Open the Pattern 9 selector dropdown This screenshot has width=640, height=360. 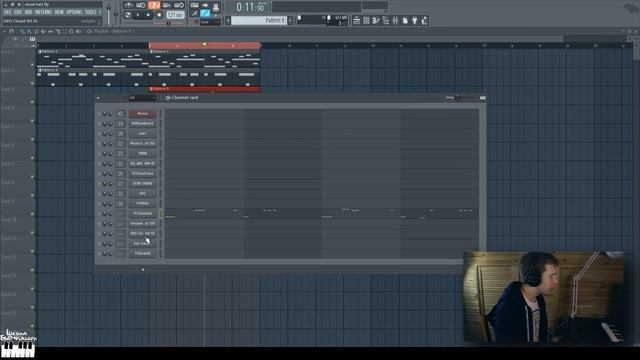pos(259,20)
